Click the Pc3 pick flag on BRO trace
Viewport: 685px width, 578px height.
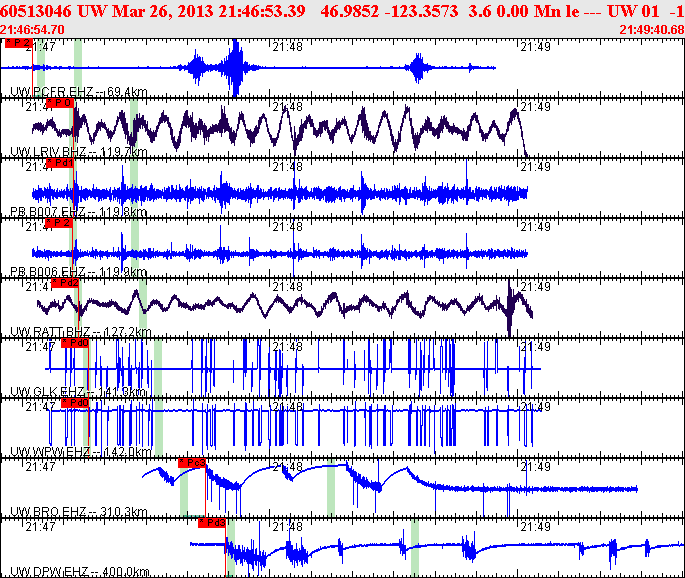[192, 463]
